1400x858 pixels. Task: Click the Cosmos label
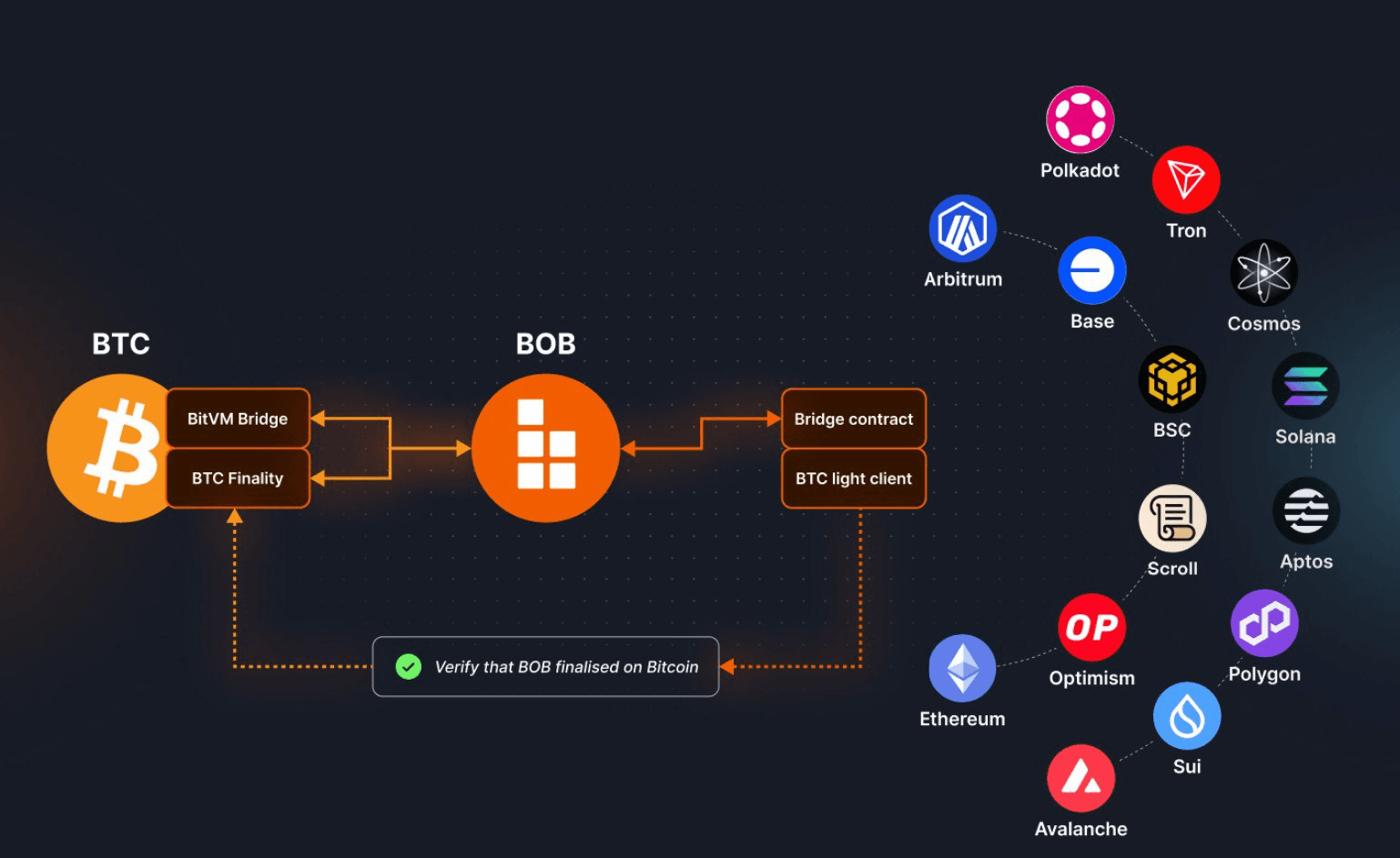coord(1263,324)
